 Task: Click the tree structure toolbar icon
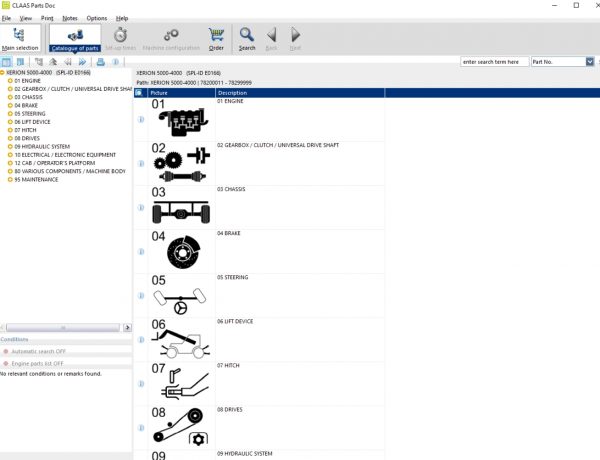pyautogui.click(x=39, y=62)
